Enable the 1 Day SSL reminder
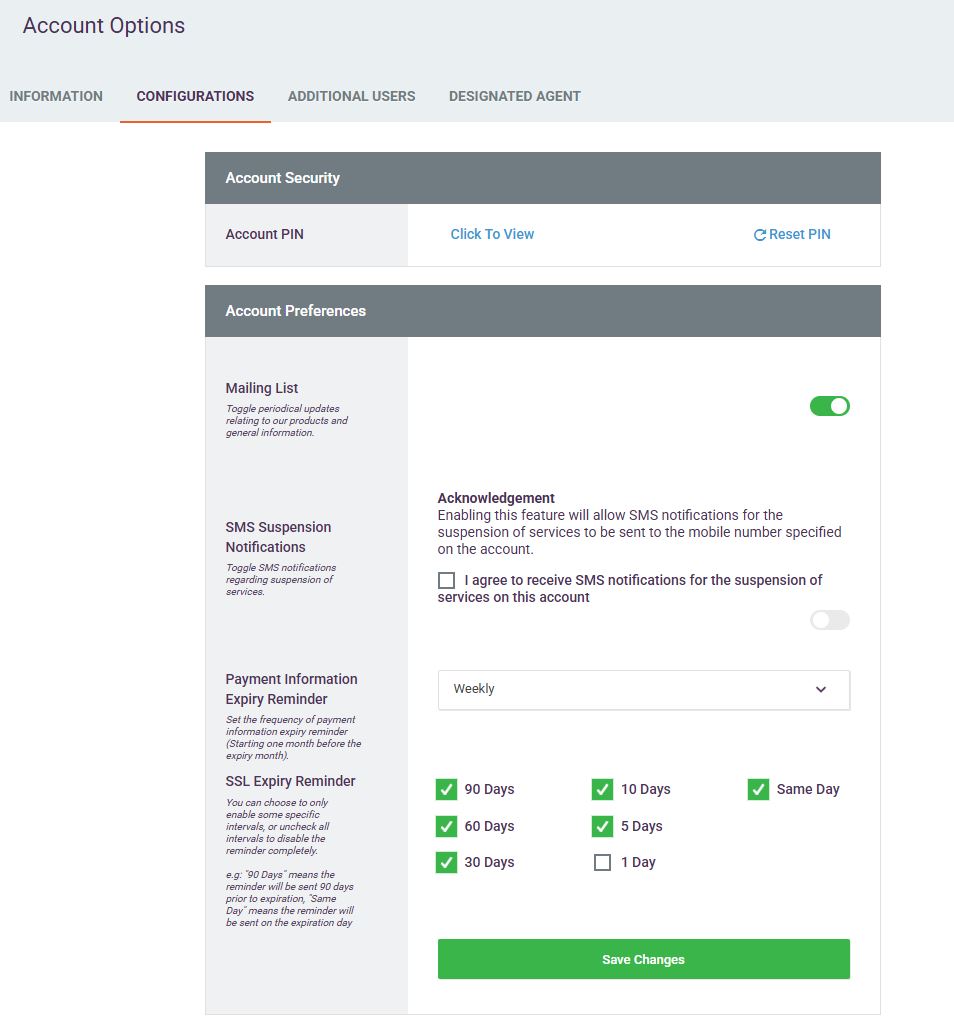This screenshot has width=954, height=1025. pos(602,863)
